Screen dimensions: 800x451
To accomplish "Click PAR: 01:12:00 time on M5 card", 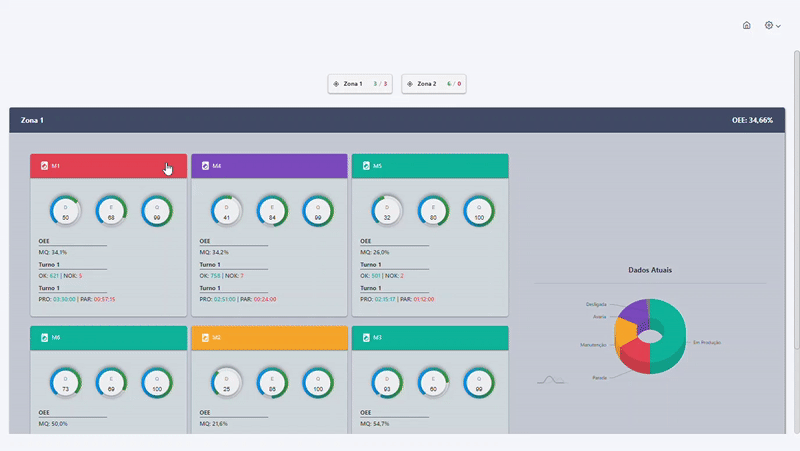I will (x=416, y=299).
